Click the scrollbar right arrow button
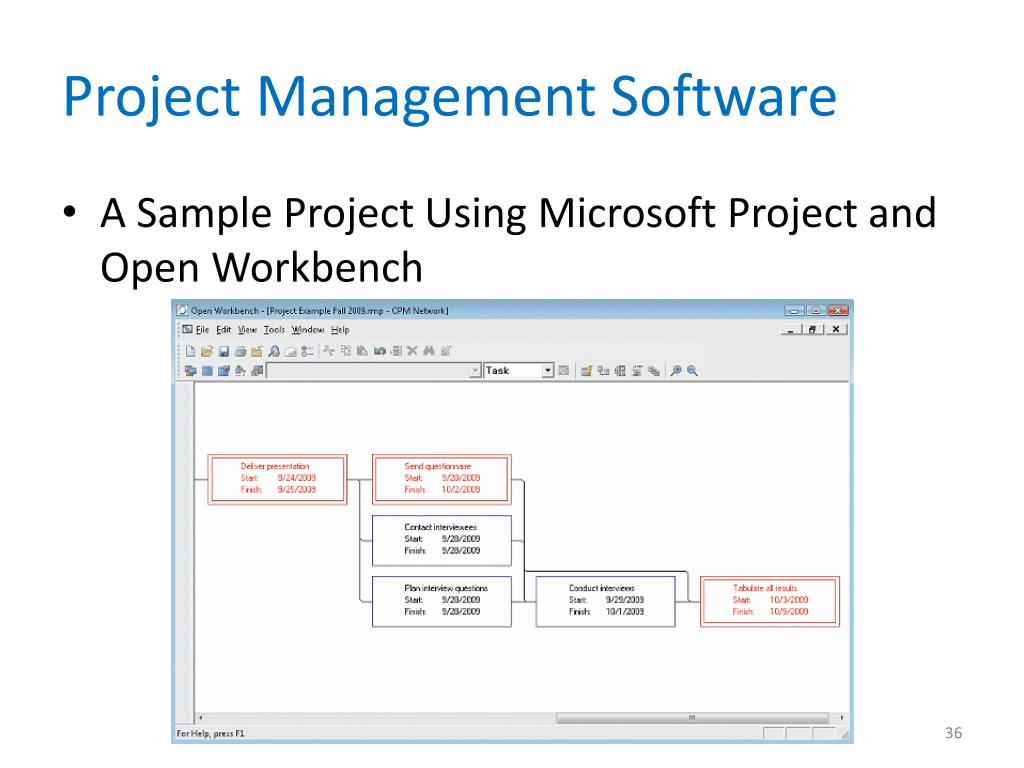The width and height of the screenshot is (1024, 768). click(842, 717)
